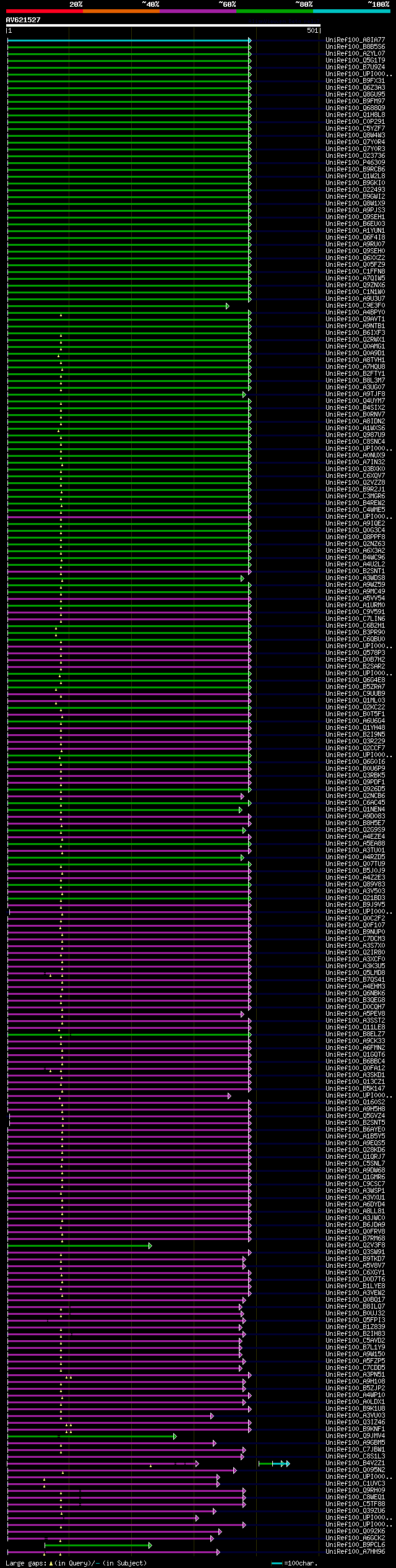
Task: Select hit label UniRef100_B9RCB6
Action: click(355, 170)
